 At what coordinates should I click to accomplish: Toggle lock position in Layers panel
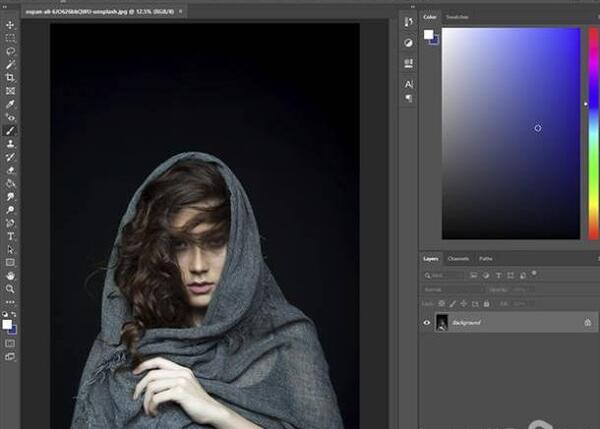(464, 303)
